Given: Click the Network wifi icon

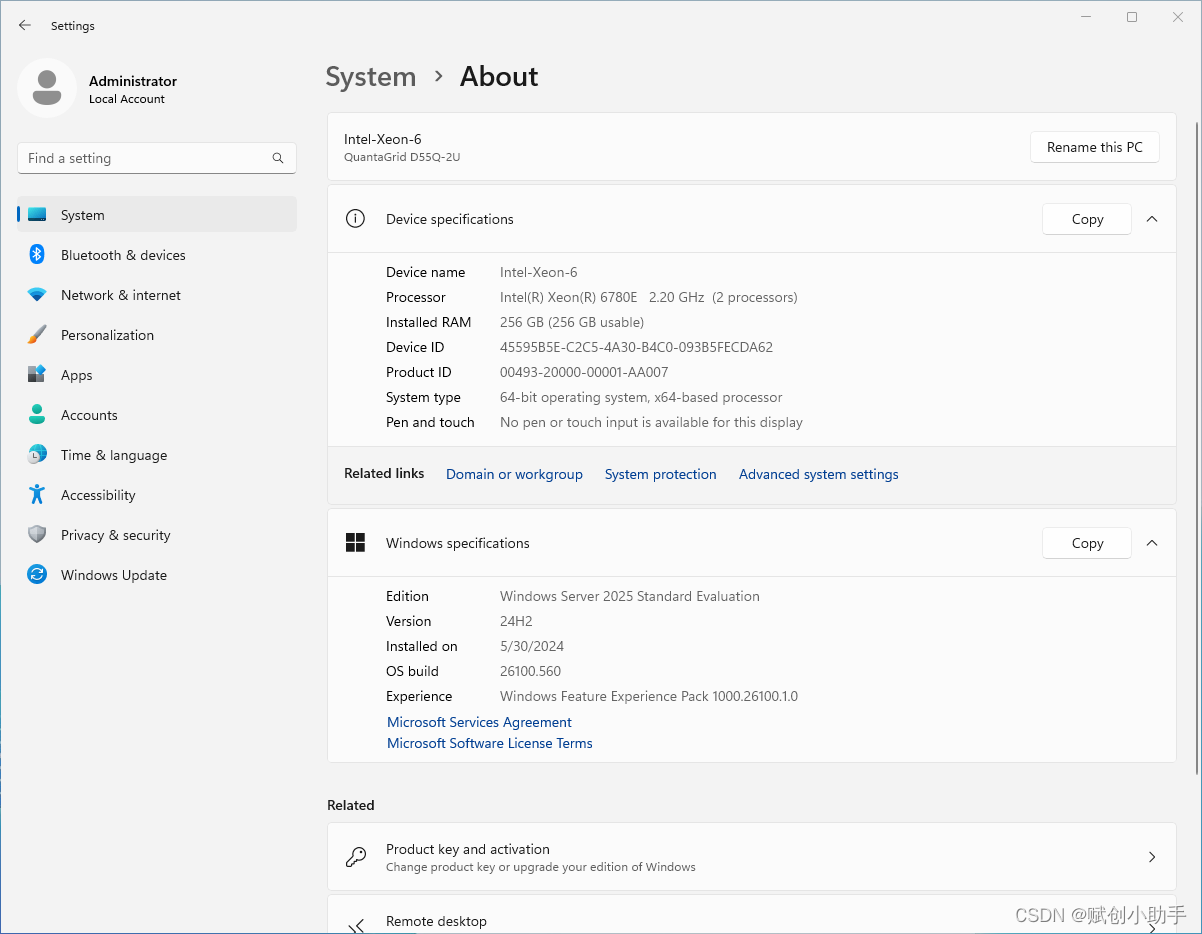Looking at the screenshot, I should pos(37,295).
